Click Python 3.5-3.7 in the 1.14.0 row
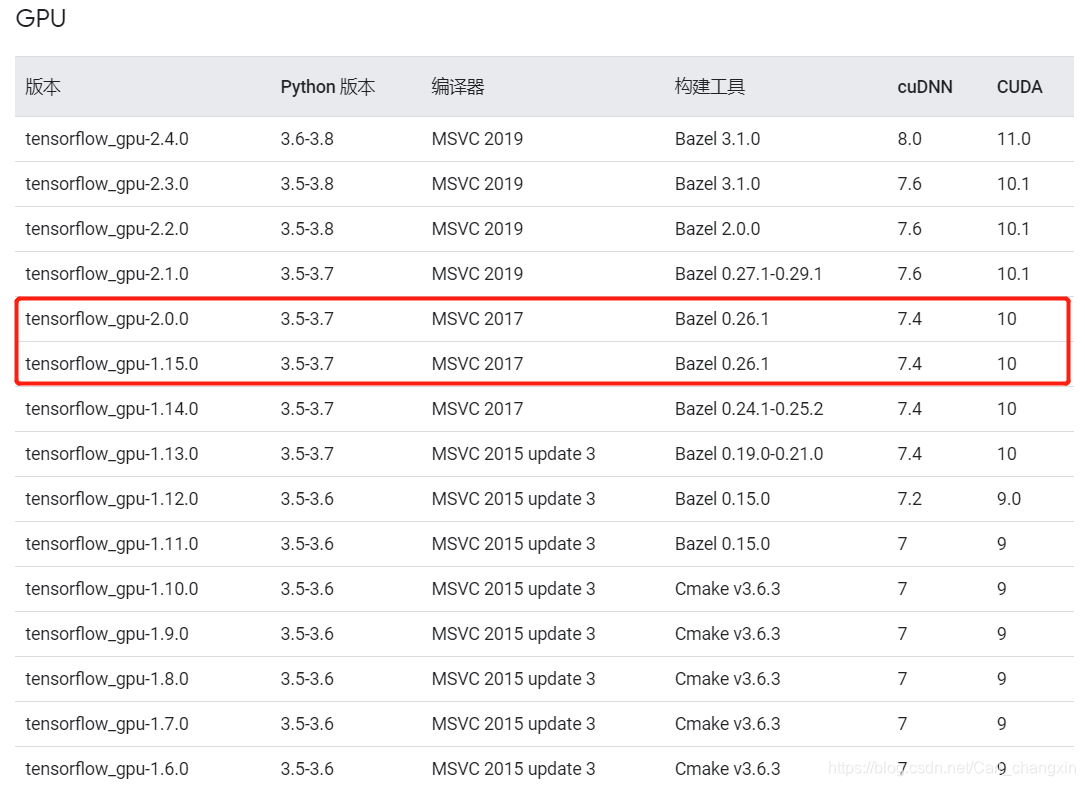1085x786 pixels. point(307,409)
